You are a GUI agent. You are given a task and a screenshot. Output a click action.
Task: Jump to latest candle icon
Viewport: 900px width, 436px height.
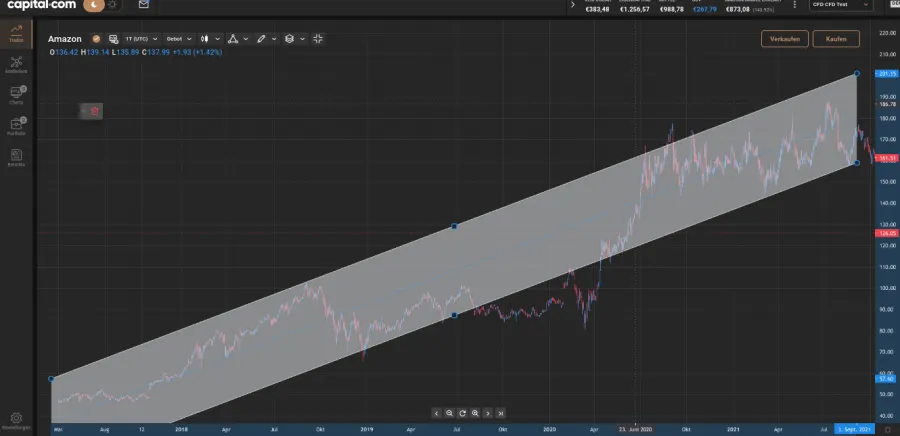[x=501, y=413]
